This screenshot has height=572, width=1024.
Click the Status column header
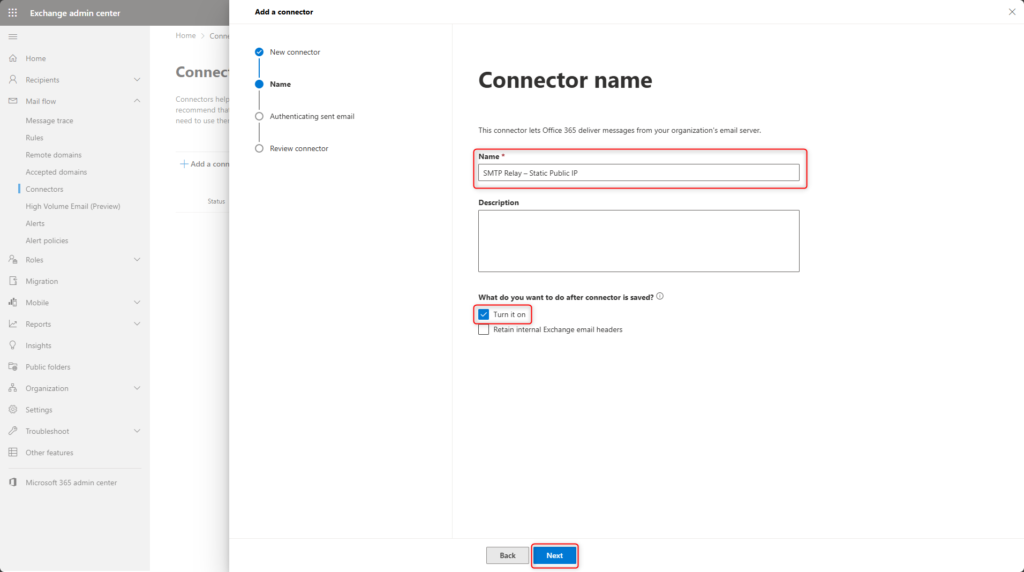[x=216, y=201]
